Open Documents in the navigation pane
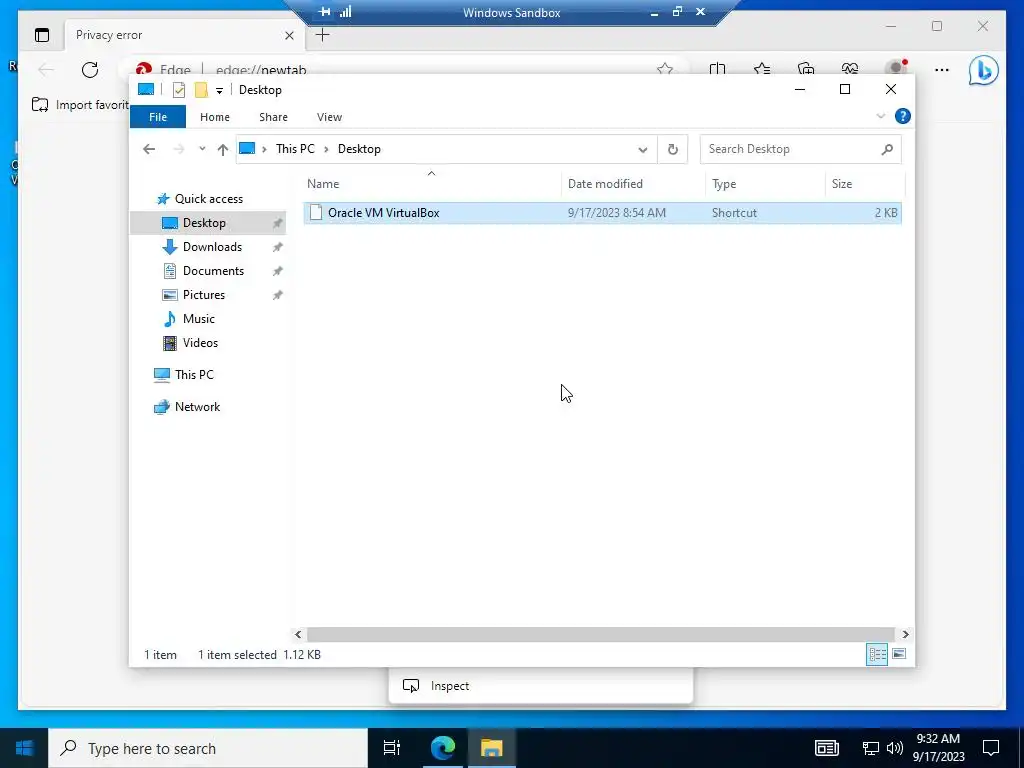Image resolution: width=1024 pixels, height=768 pixels. pos(213,271)
